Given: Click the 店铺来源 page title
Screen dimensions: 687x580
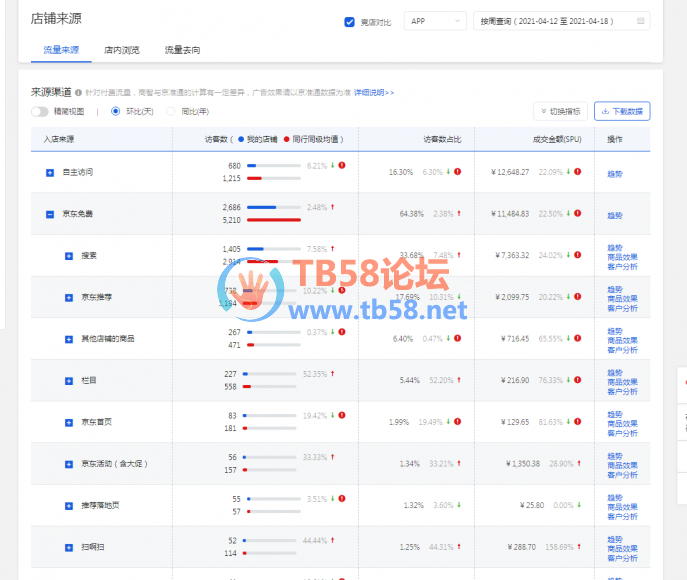Looking at the screenshot, I should point(56,18).
